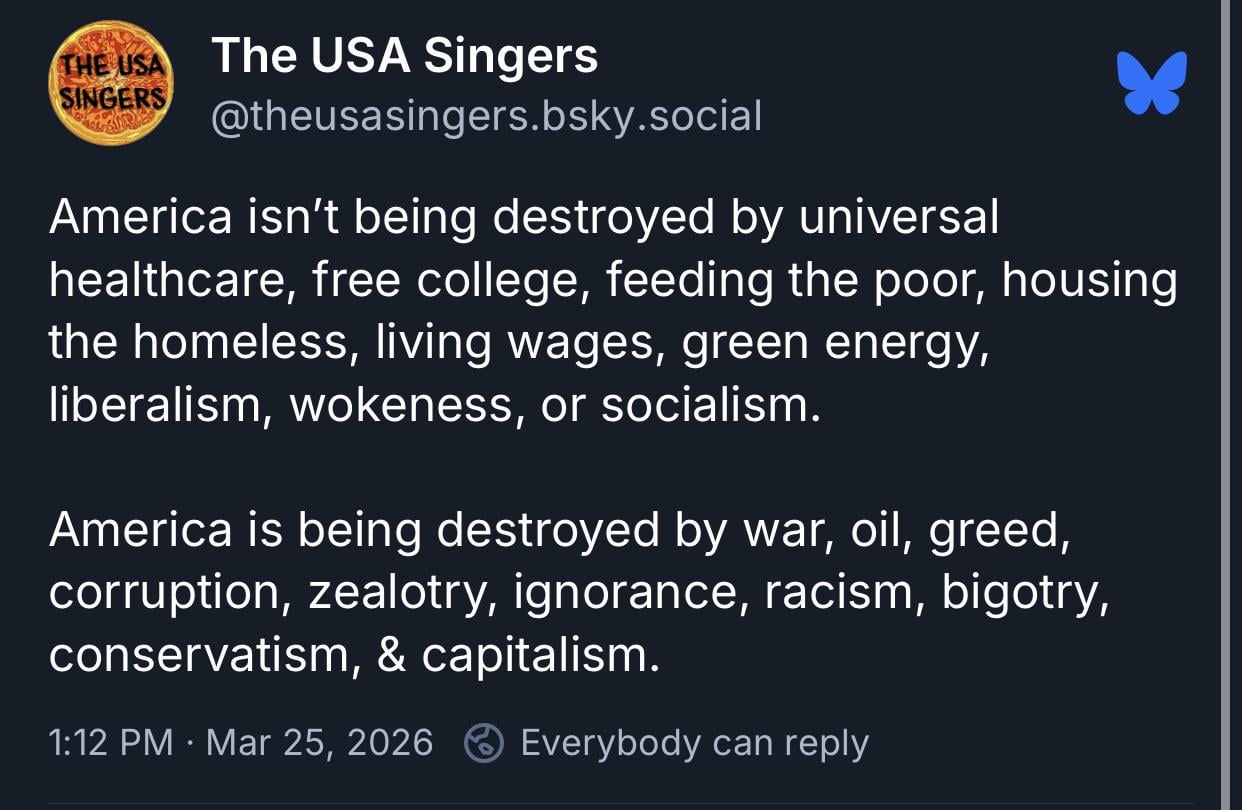The height and width of the screenshot is (810, 1242).
Task: Click the 1:12 PM timestamp
Action: tap(110, 743)
